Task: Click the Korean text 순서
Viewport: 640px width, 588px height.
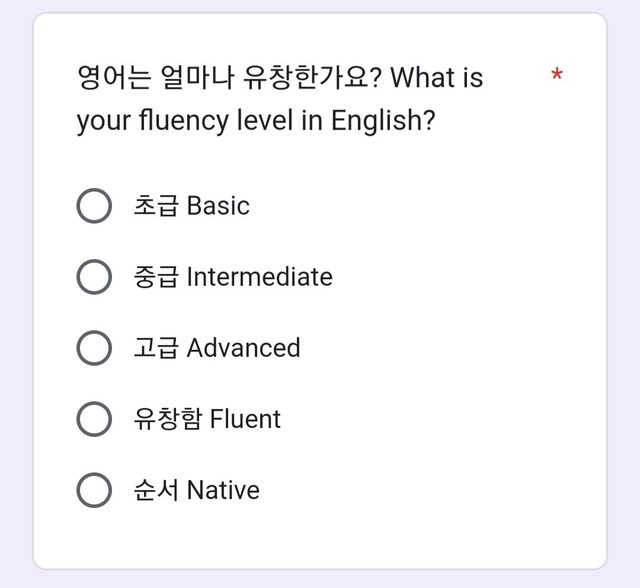Action: 156,490
